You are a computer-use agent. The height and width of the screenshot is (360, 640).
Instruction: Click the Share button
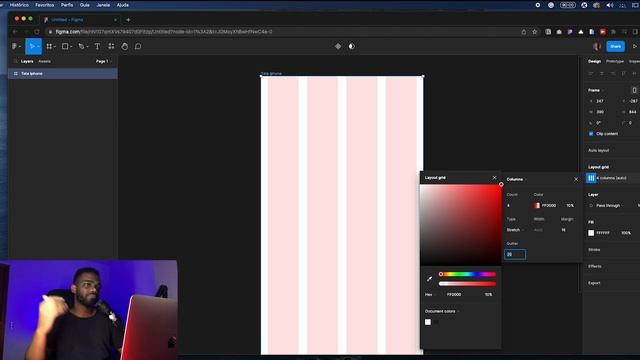pos(616,47)
